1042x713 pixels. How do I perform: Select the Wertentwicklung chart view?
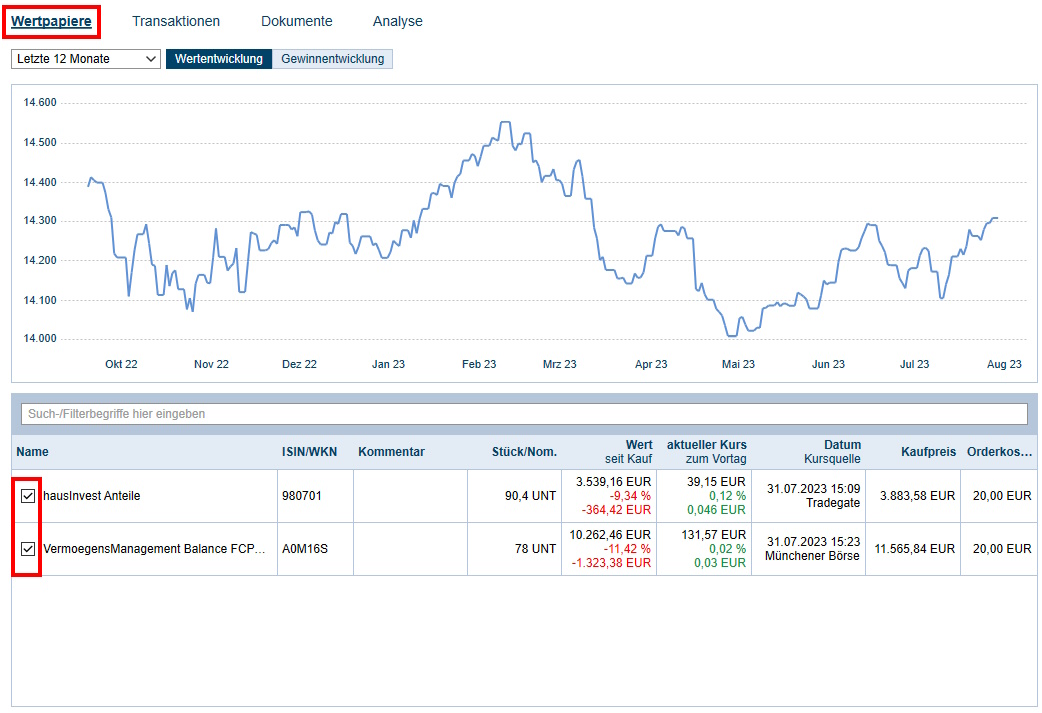click(x=218, y=59)
